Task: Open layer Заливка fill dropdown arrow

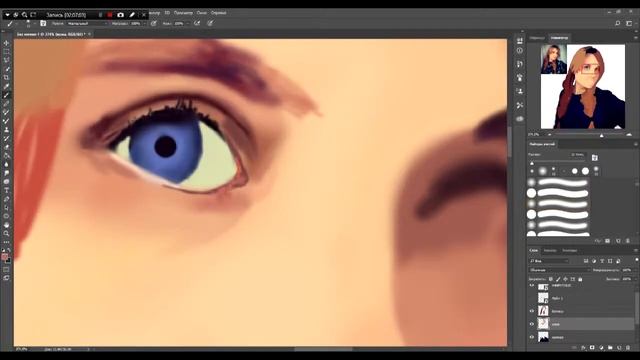Action: pos(636,279)
